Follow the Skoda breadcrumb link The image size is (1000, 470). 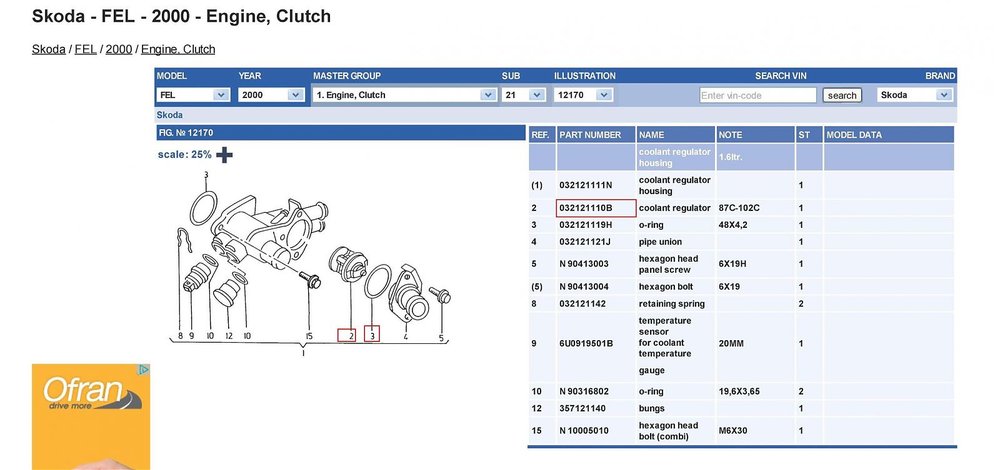[x=48, y=49]
